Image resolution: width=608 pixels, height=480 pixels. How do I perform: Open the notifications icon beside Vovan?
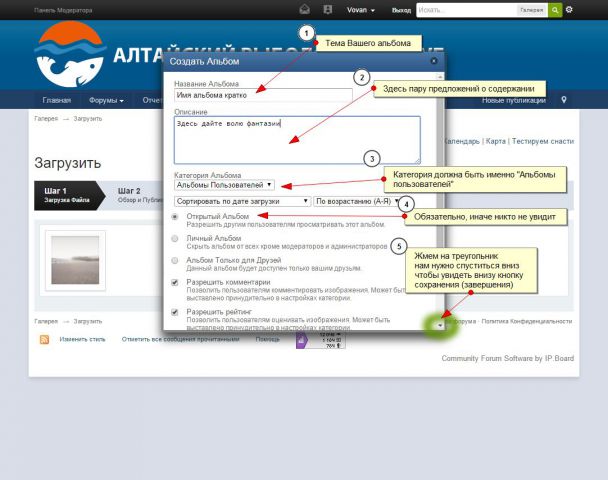(327, 10)
